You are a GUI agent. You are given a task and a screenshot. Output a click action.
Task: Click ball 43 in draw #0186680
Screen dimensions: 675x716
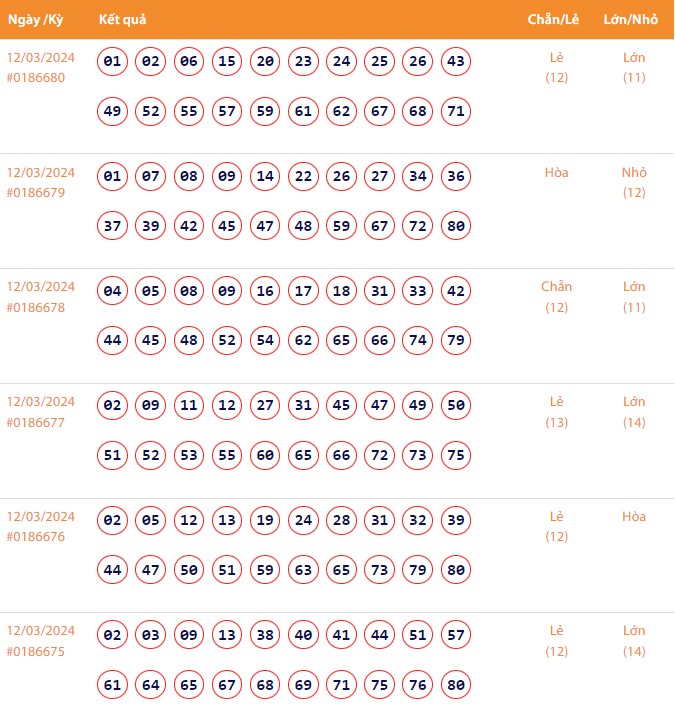pyautogui.click(x=456, y=62)
